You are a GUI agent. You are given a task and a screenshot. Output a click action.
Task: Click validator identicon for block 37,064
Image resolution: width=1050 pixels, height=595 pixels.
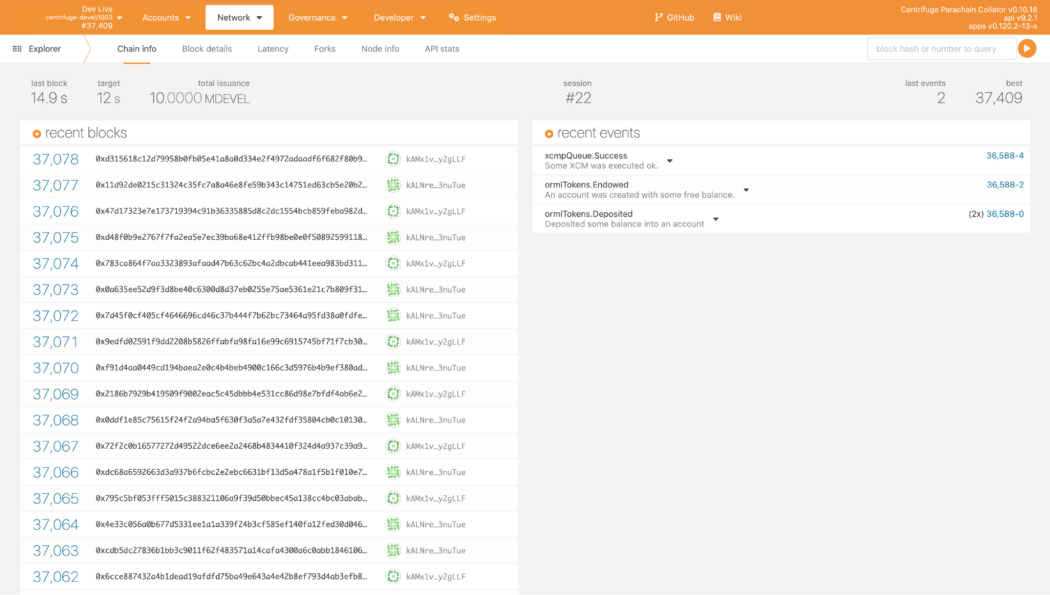coord(393,525)
